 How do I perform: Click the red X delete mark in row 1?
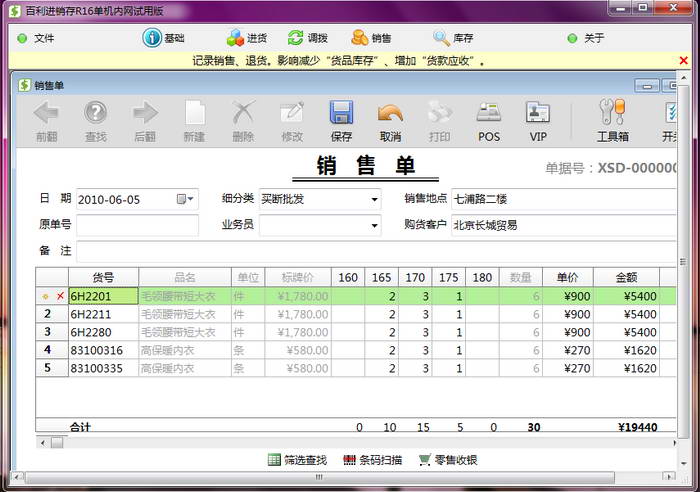pyautogui.click(x=60, y=297)
